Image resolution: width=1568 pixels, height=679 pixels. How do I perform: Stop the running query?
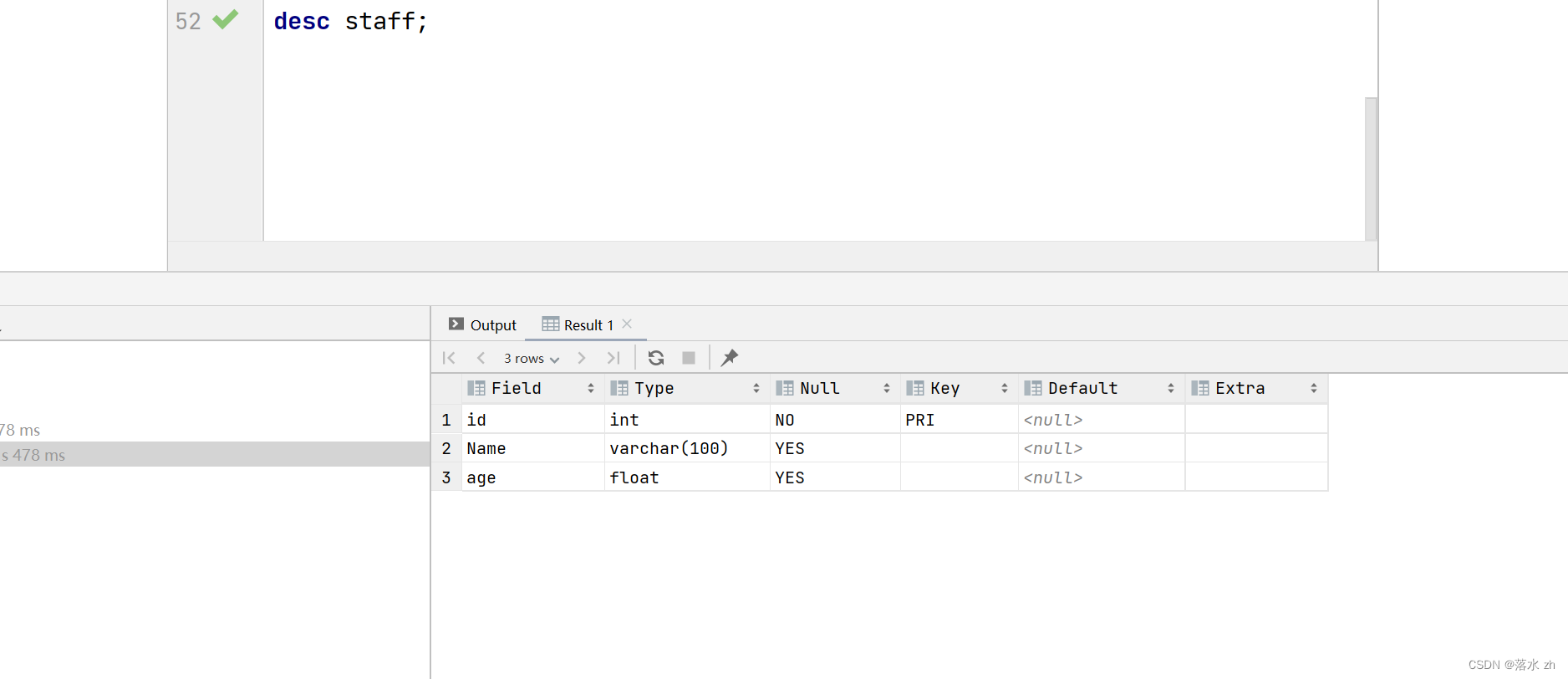689,358
